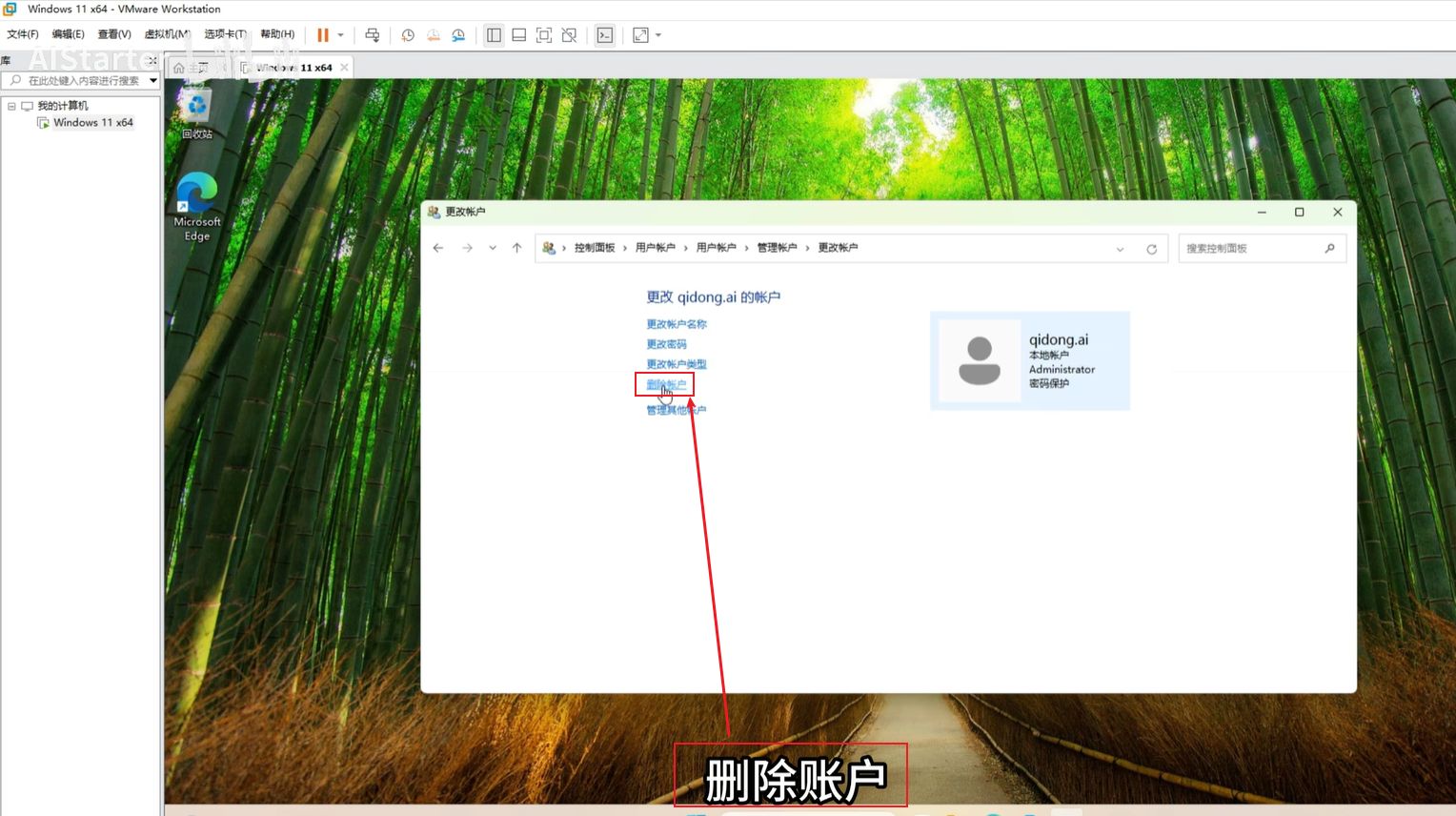1456x816 pixels.
Task: Click 管理帐户 in the breadcrumb path
Action: click(x=778, y=248)
